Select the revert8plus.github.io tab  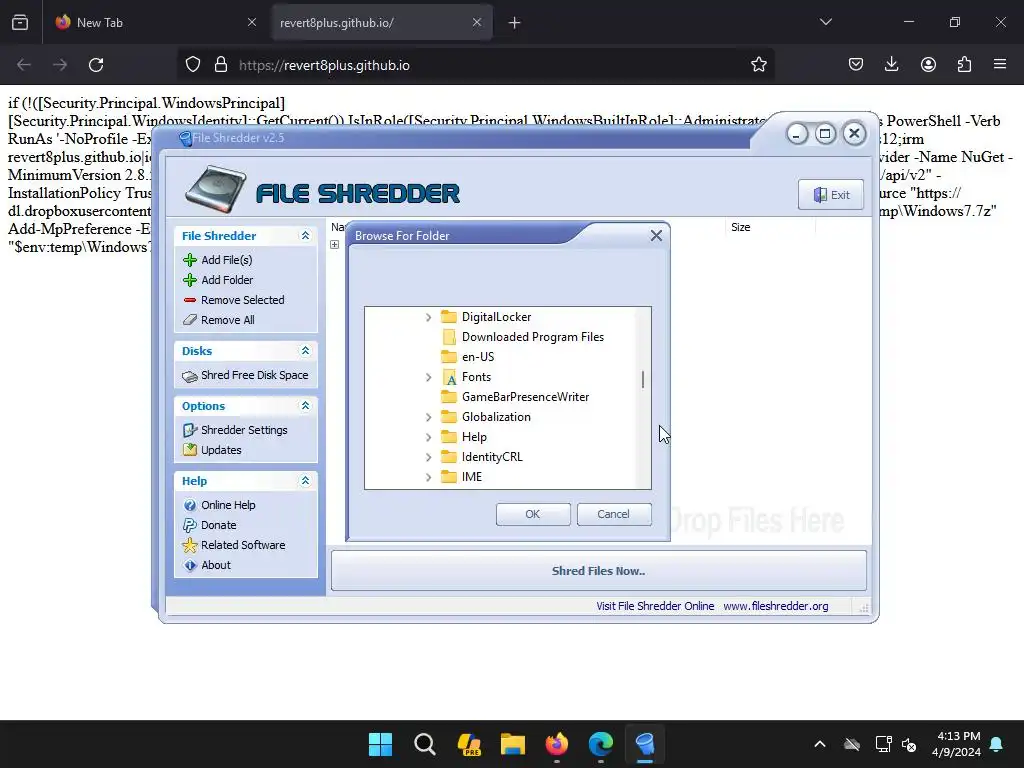pyautogui.click(x=382, y=22)
